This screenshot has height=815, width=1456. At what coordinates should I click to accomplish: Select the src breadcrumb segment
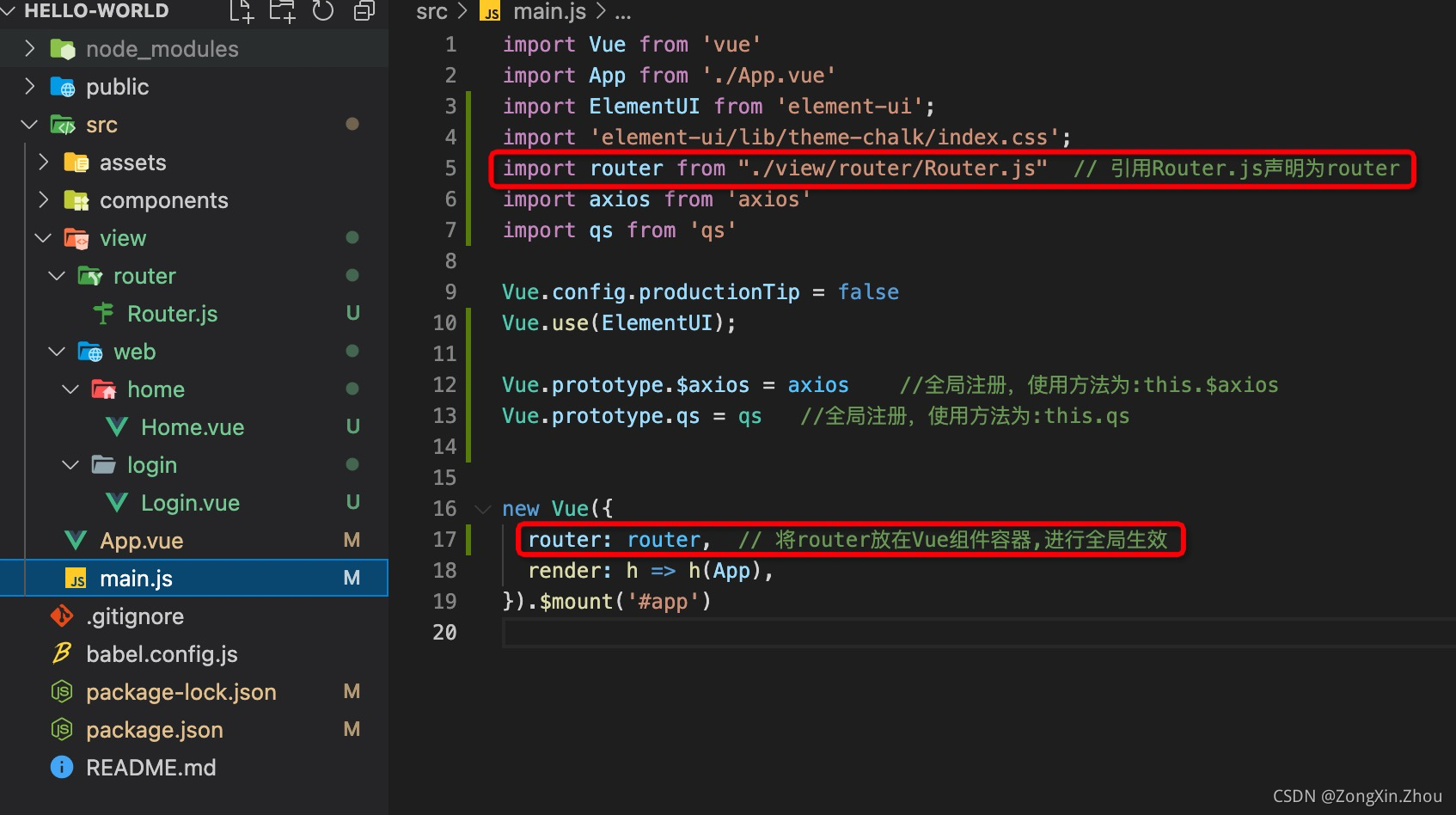tap(431, 12)
